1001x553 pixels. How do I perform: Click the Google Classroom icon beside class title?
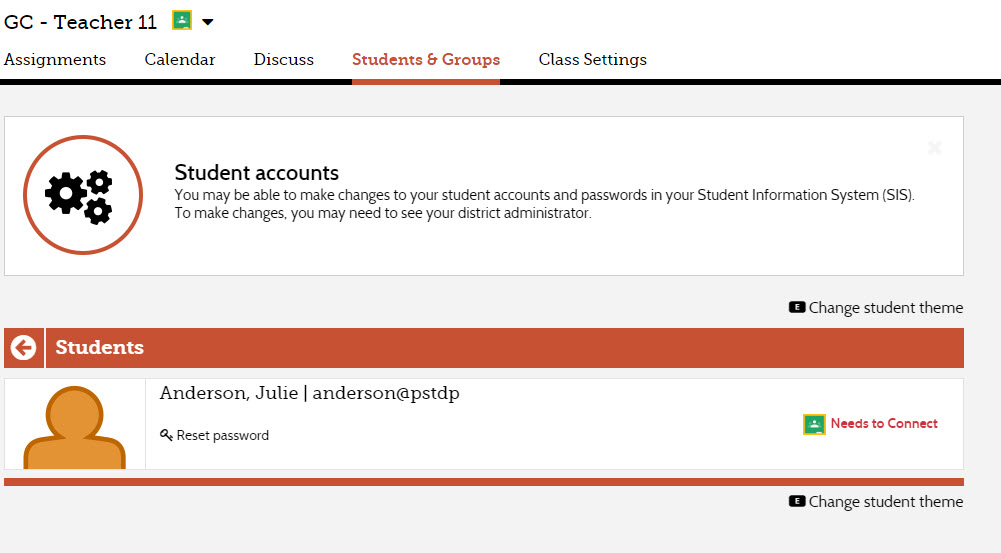(181, 21)
